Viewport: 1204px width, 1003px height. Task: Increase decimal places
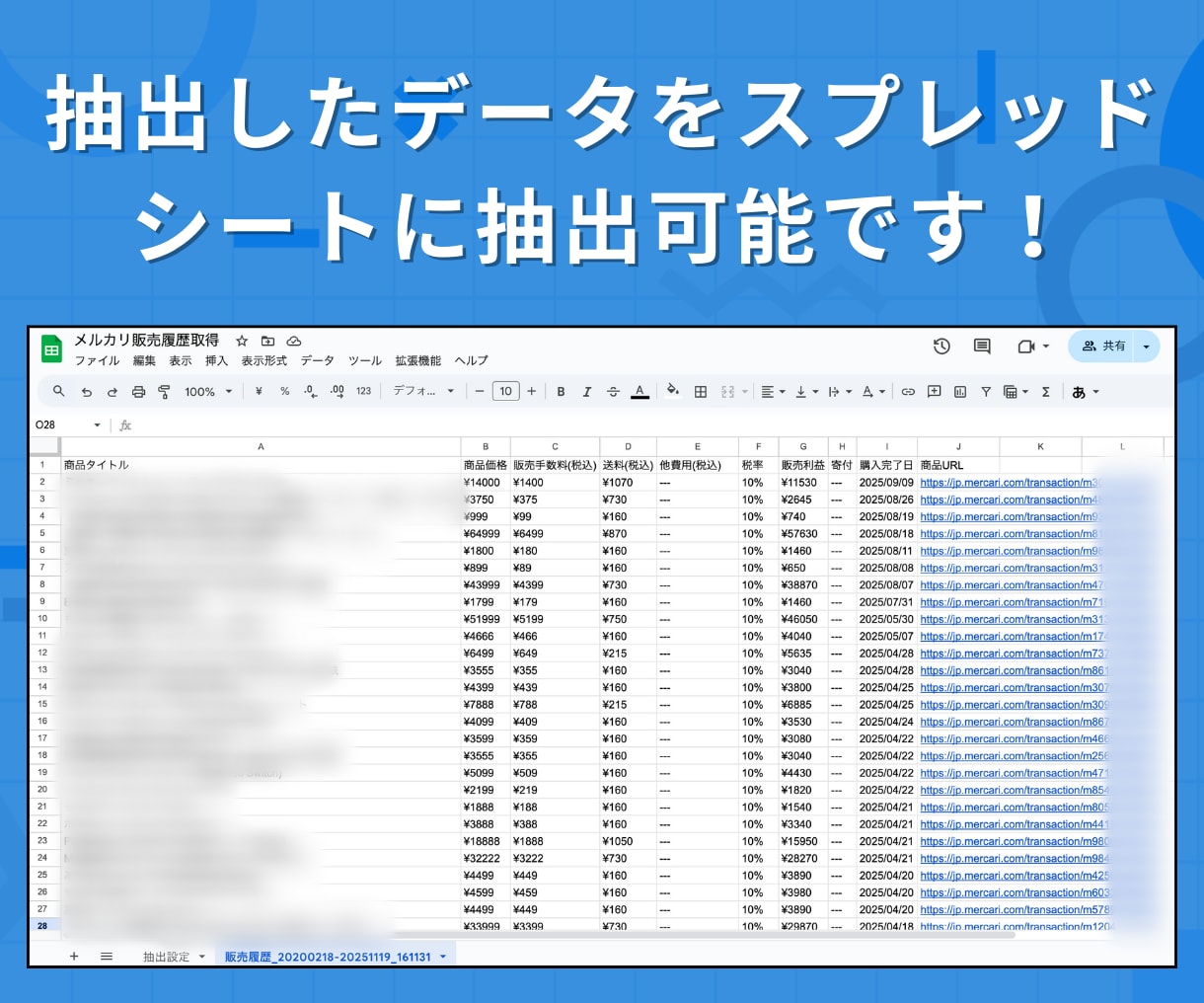pos(338,392)
